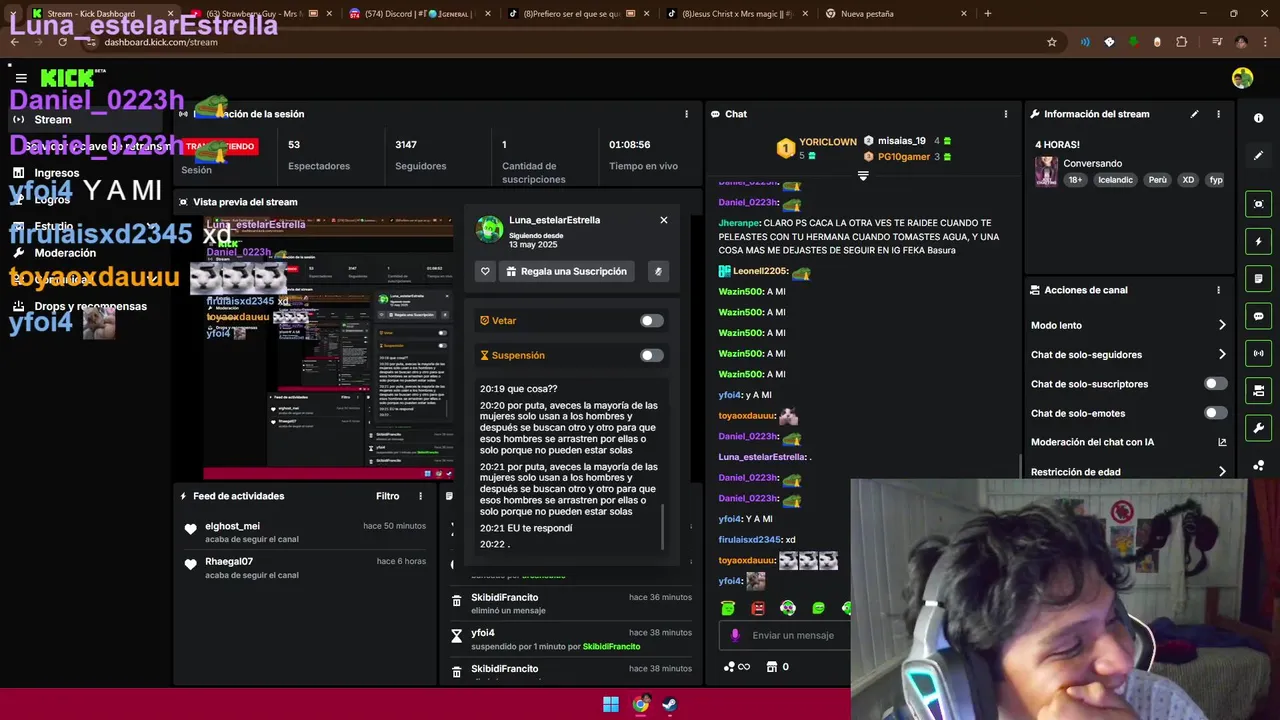Click the Enviar un mensaje input field

[x=795, y=635]
